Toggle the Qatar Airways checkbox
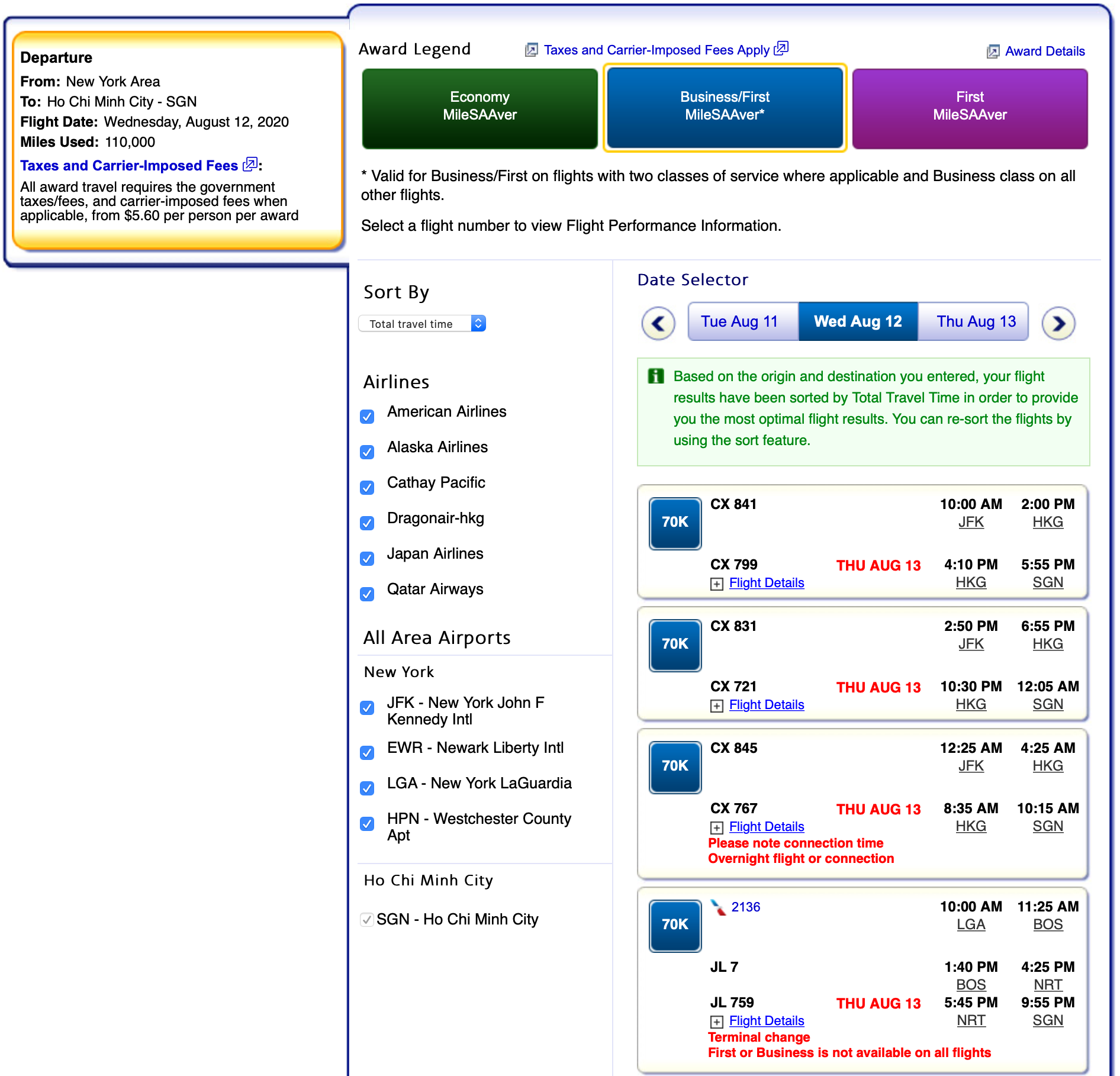 point(367,594)
